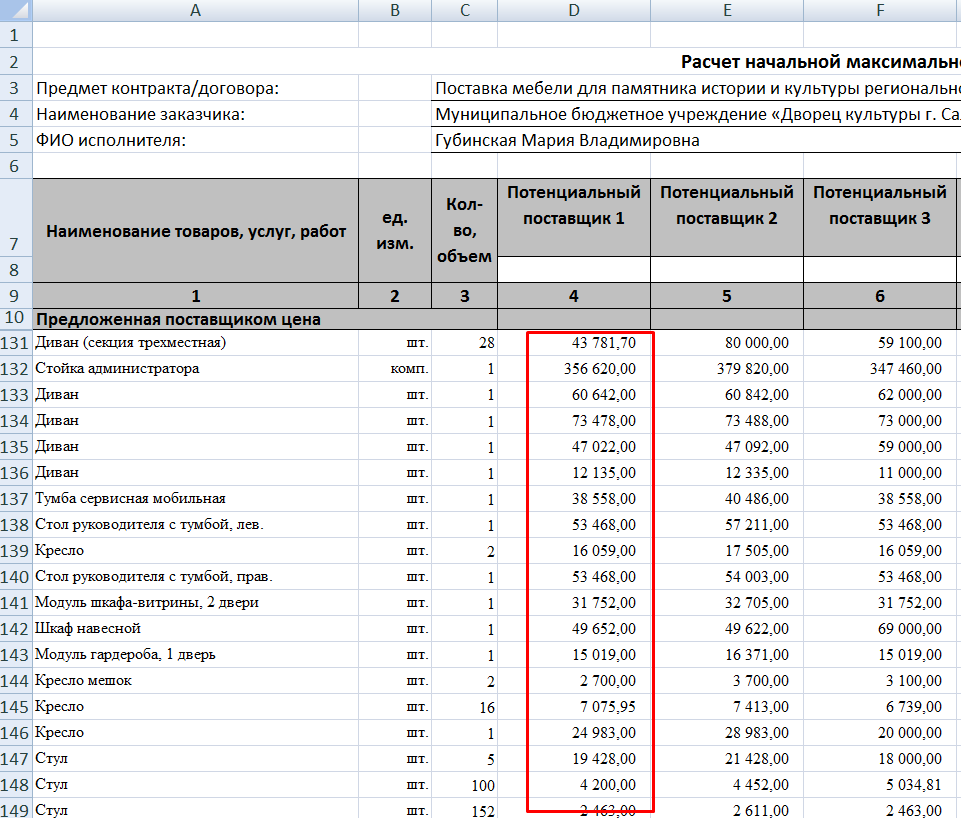Click header 'Потенциальный поставщик 2'
961x818 pixels.
pyautogui.click(x=727, y=218)
